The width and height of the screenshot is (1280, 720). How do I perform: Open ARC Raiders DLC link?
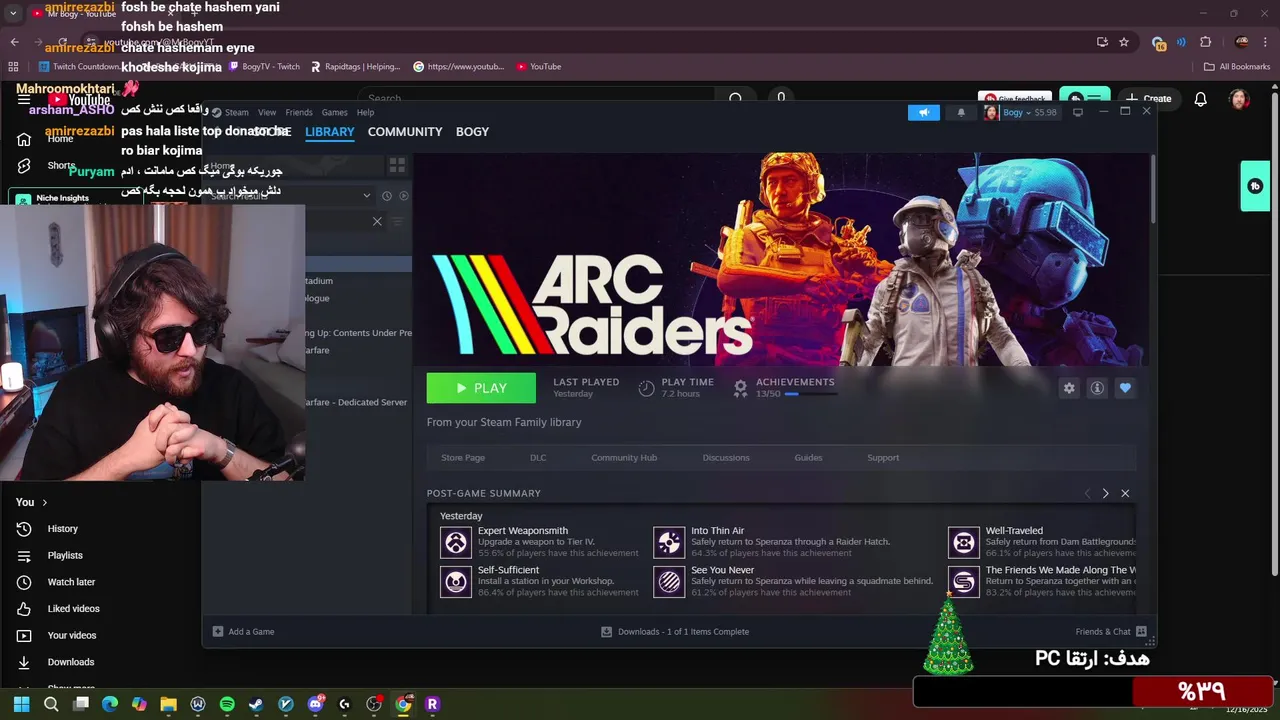538,457
